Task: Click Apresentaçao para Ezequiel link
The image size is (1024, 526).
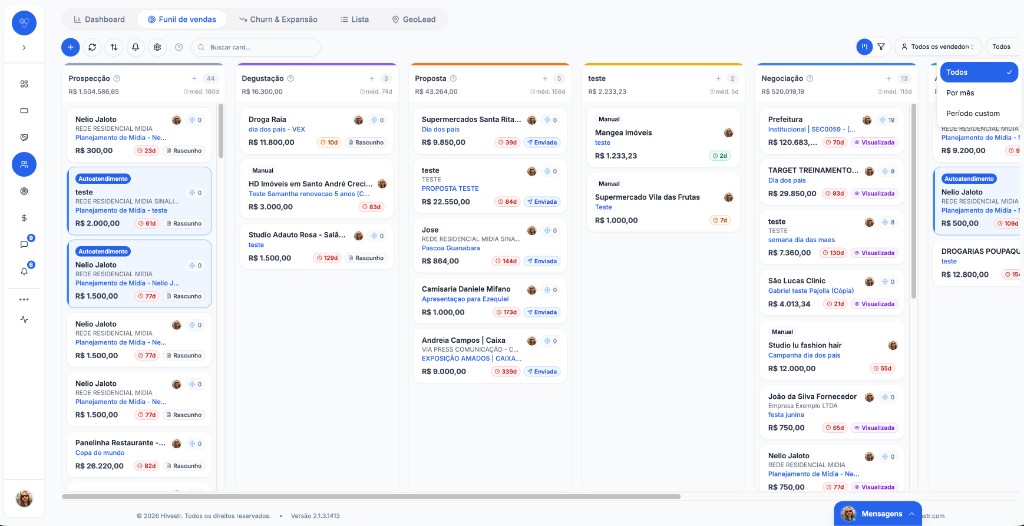Action: click(466, 299)
